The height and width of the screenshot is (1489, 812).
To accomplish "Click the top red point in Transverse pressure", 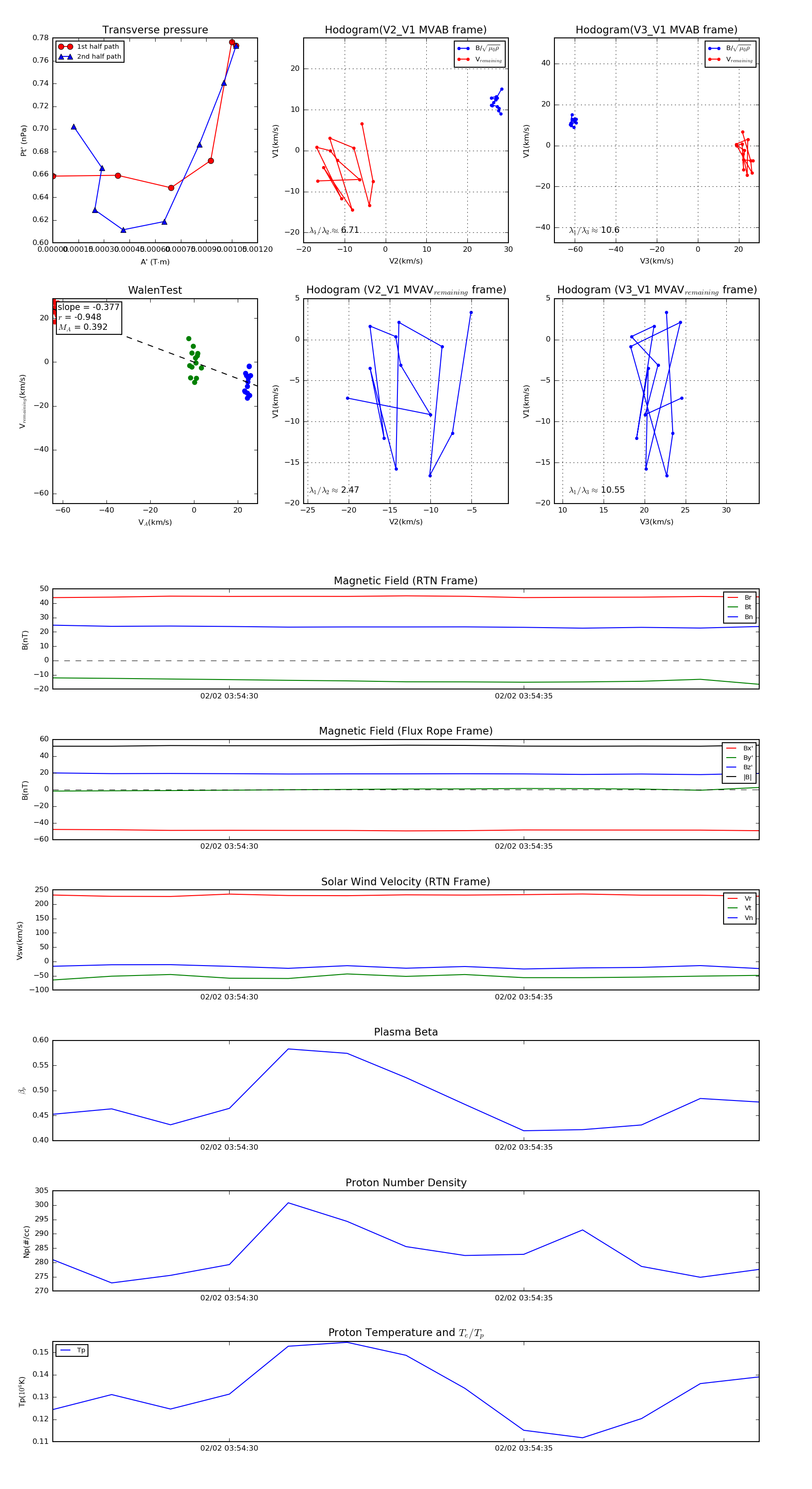I will tap(232, 42).
